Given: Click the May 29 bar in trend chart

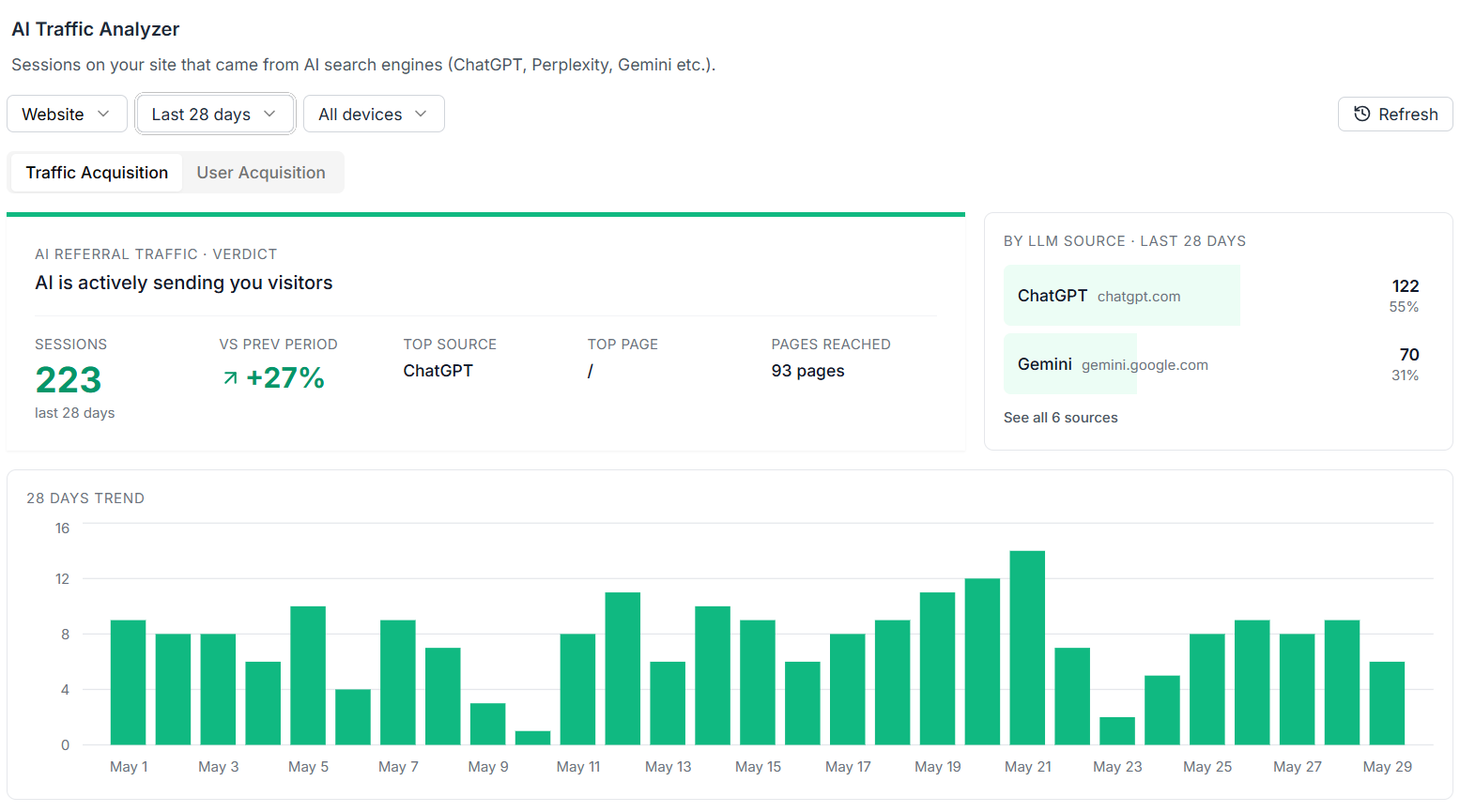Looking at the screenshot, I should tap(1387, 703).
